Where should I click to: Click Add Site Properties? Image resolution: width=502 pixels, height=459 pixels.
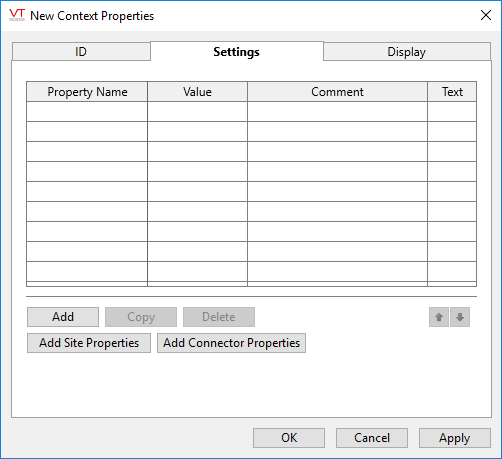89,343
